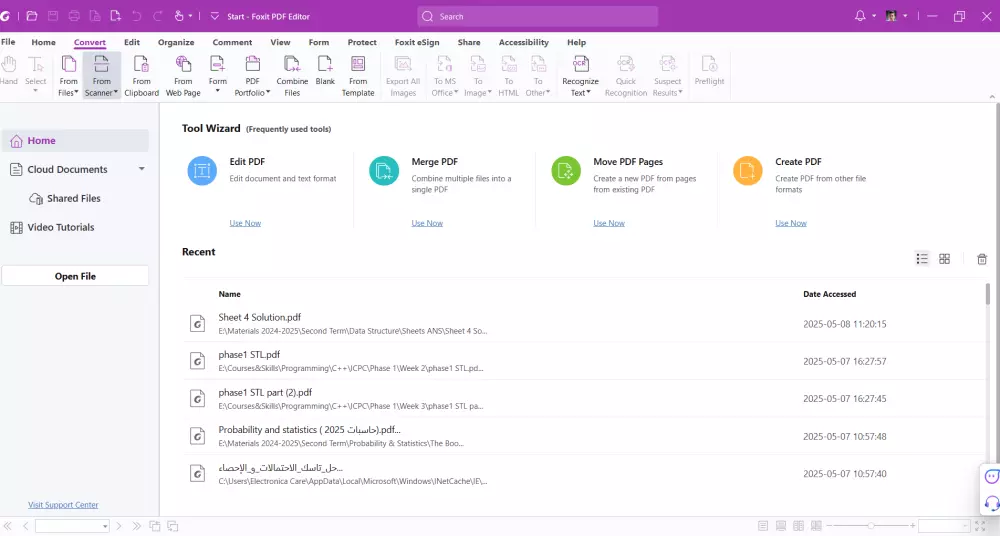Click the recent files vertical scrollbar
This screenshot has width=1000, height=536.
tap(989, 295)
